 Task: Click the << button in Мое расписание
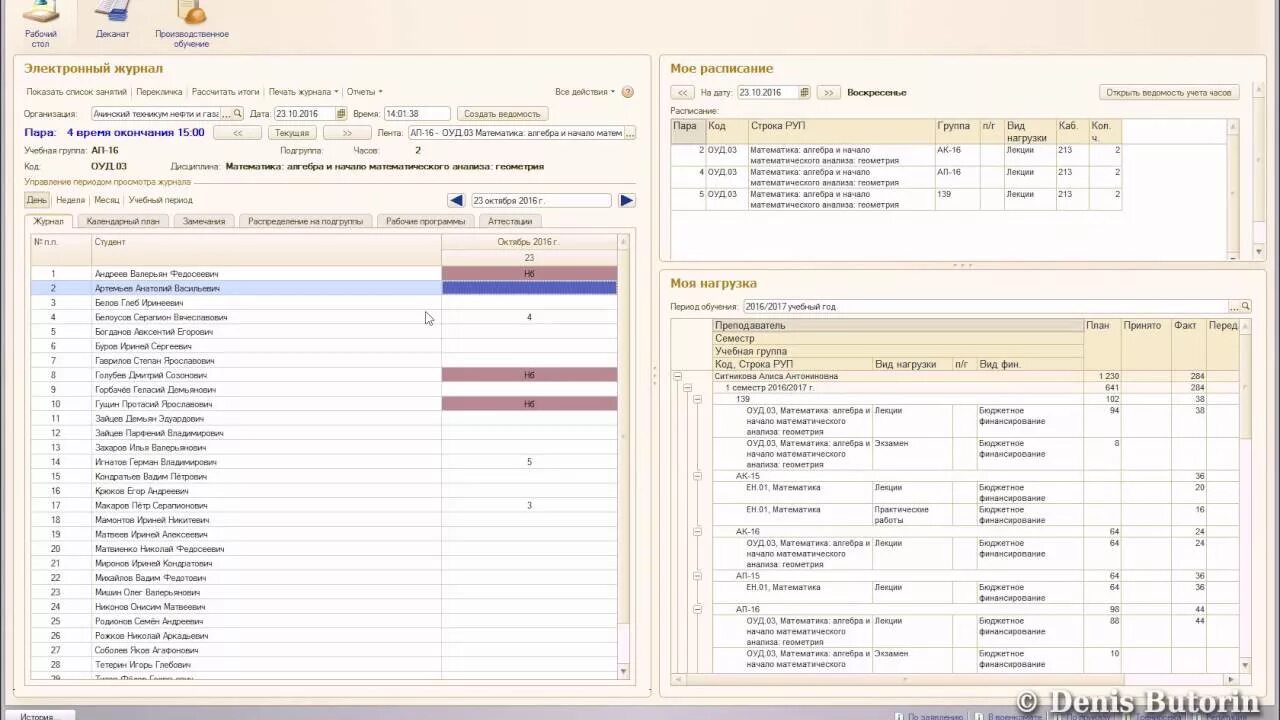(x=683, y=93)
